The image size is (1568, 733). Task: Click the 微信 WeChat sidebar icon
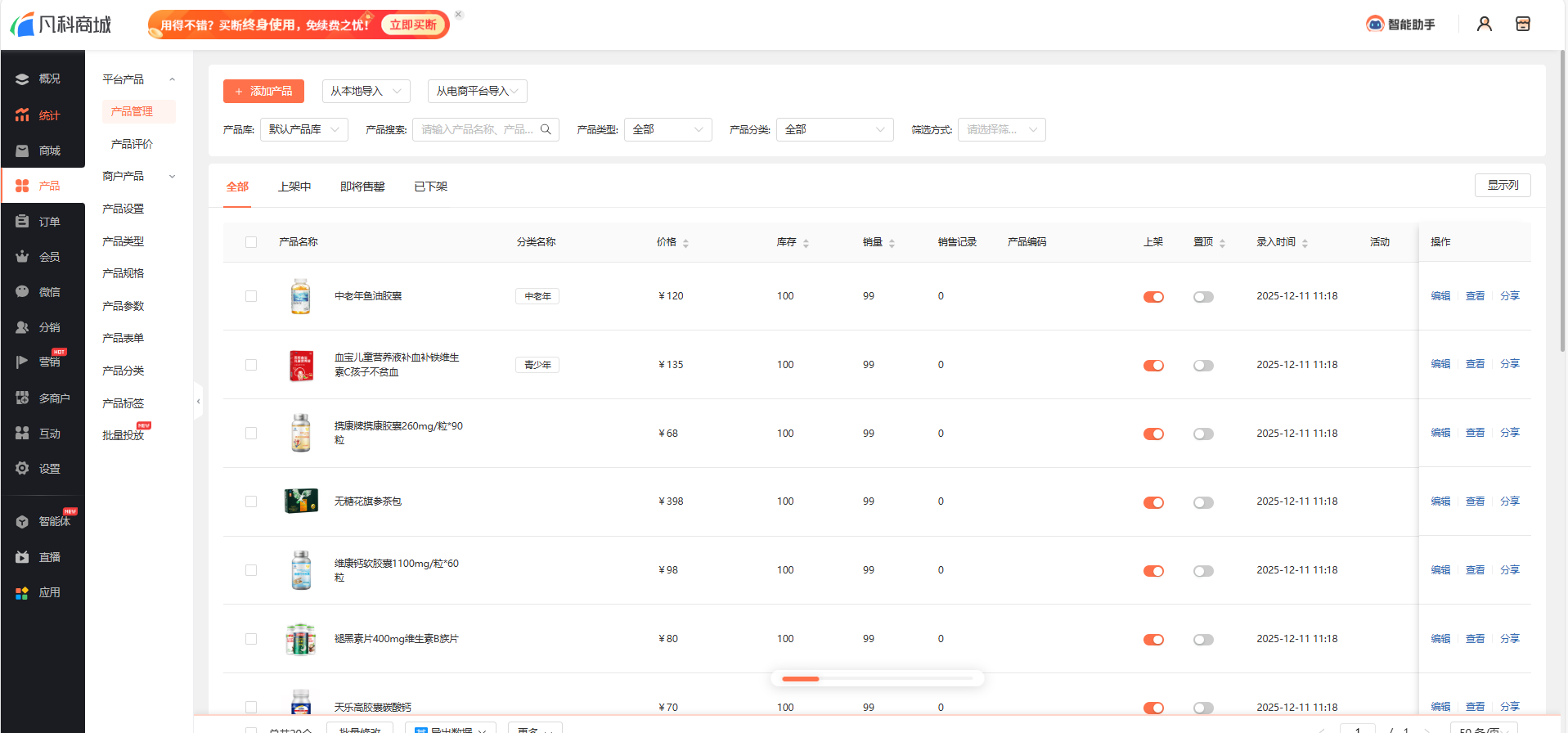click(x=22, y=292)
